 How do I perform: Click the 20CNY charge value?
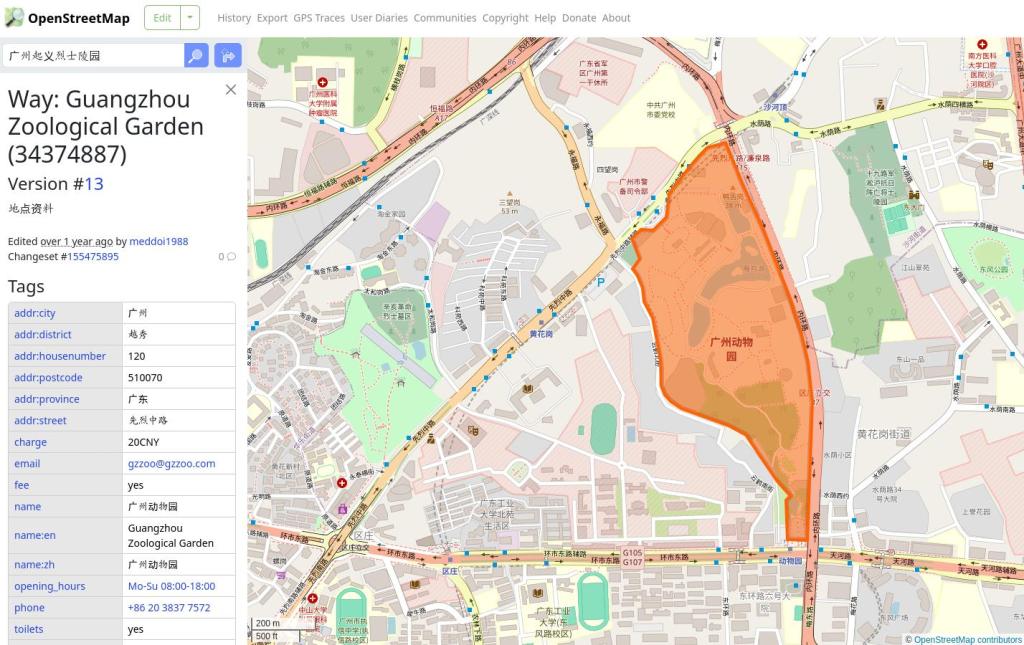(x=143, y=443)
